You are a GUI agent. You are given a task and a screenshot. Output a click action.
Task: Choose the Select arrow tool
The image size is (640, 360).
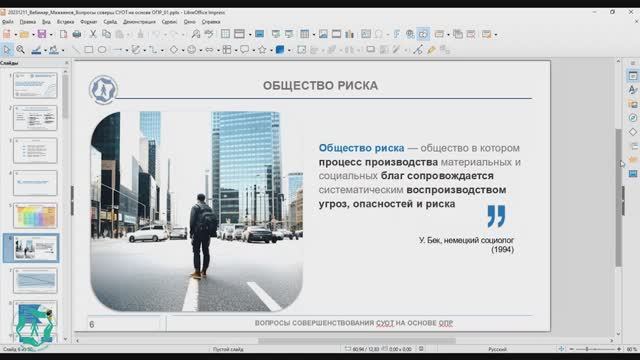point(7,50)
